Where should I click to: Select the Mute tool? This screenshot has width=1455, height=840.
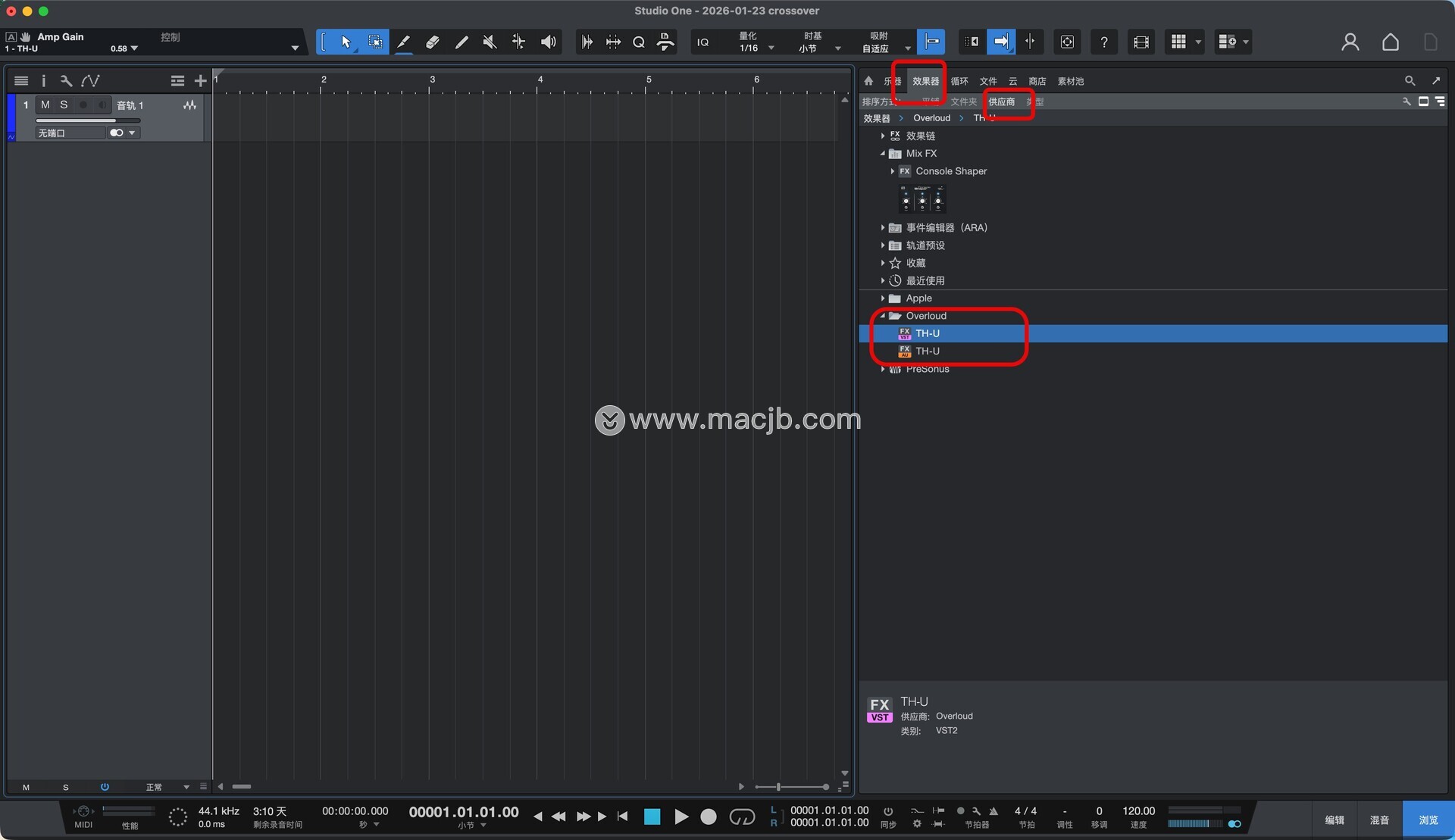490,42
